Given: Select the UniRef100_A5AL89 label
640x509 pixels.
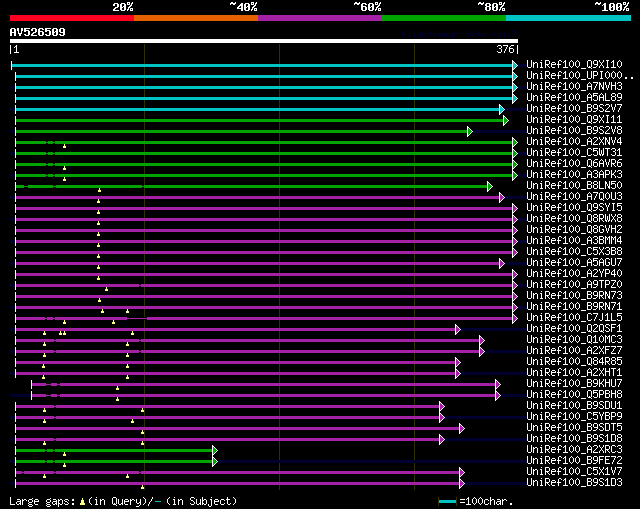Looking at the screenshot, I should point(574,98).
